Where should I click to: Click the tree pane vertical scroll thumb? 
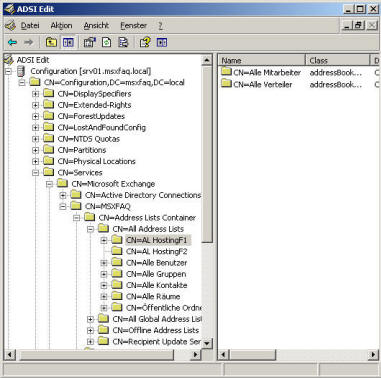click(x=207, y=154)
